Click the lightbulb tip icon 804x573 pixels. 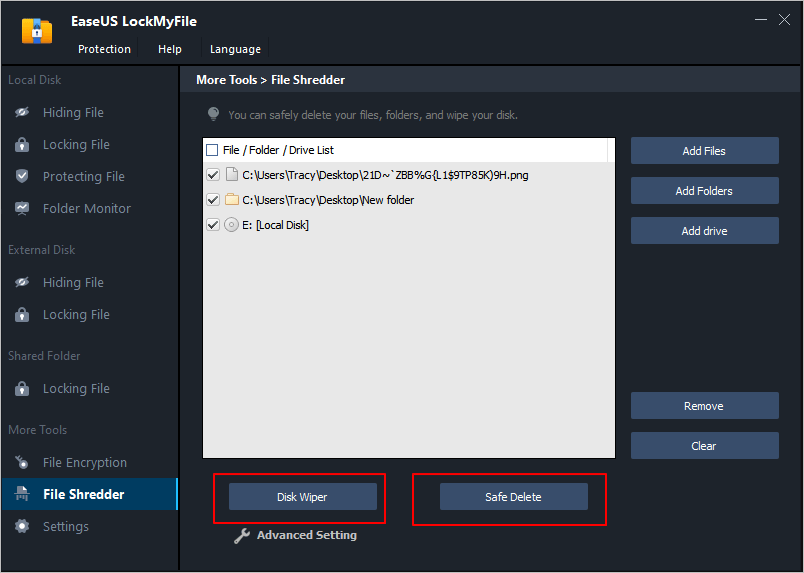(x=213, y=115)
